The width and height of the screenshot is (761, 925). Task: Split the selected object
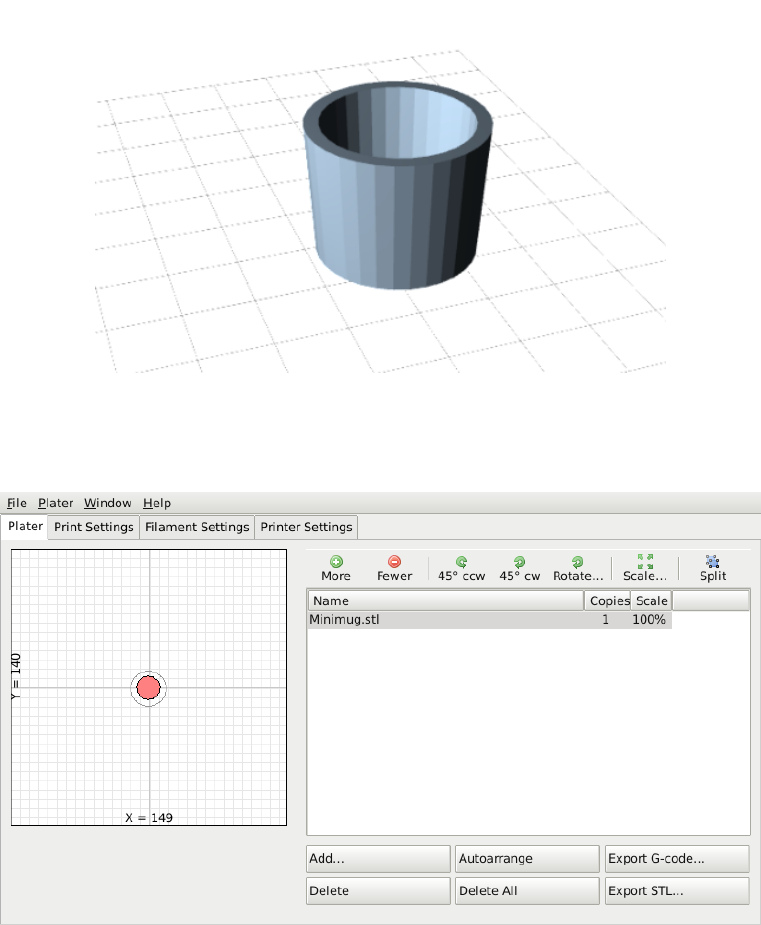[713, 568]
